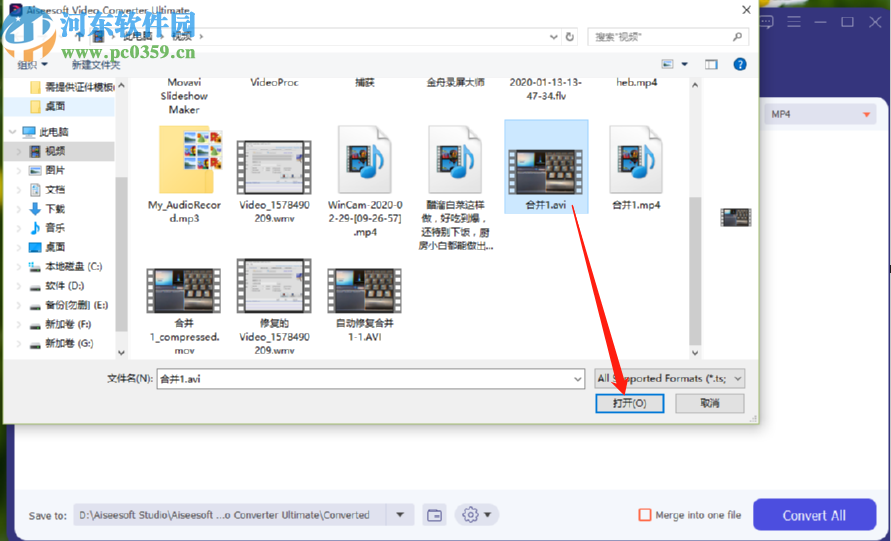Open the output folder icon

(x=435, y=515)
